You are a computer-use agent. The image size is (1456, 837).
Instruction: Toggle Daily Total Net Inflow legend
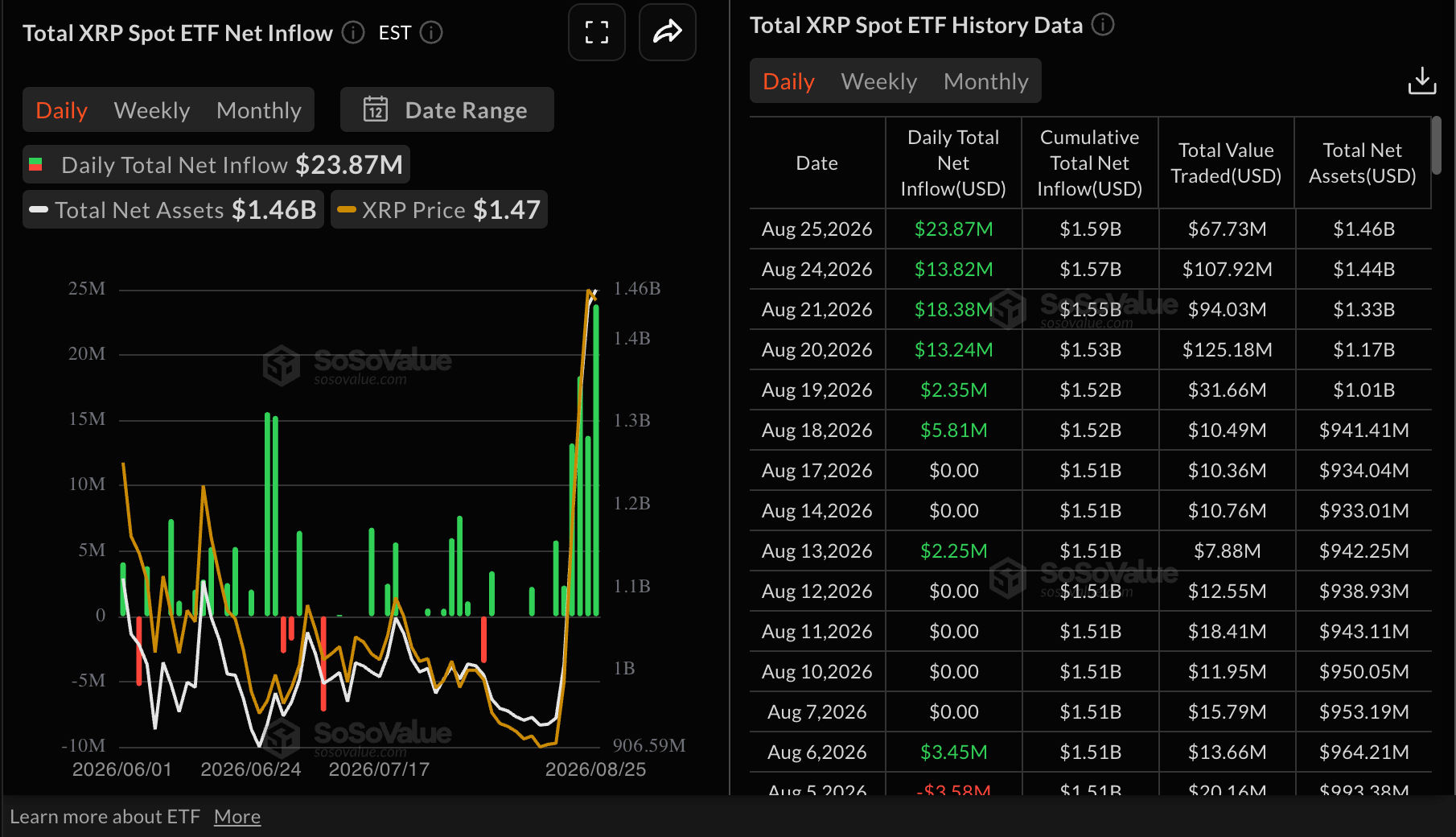[x=216, y=164]
